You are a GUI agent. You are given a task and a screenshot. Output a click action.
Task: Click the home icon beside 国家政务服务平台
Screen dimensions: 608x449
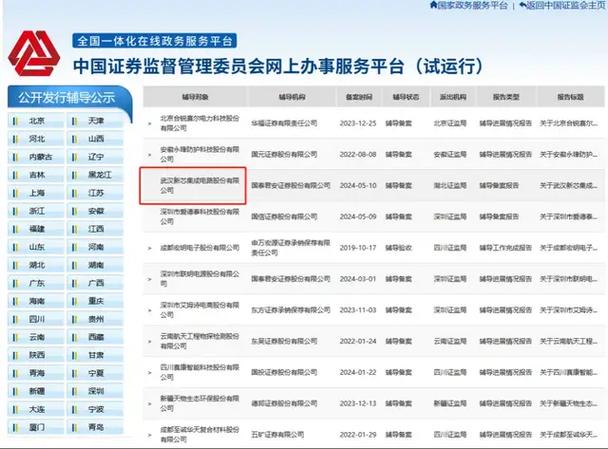point(434,5)
